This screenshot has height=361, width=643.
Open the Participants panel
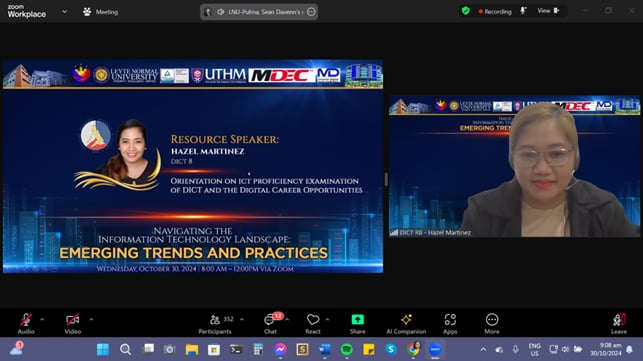(215, 323)
